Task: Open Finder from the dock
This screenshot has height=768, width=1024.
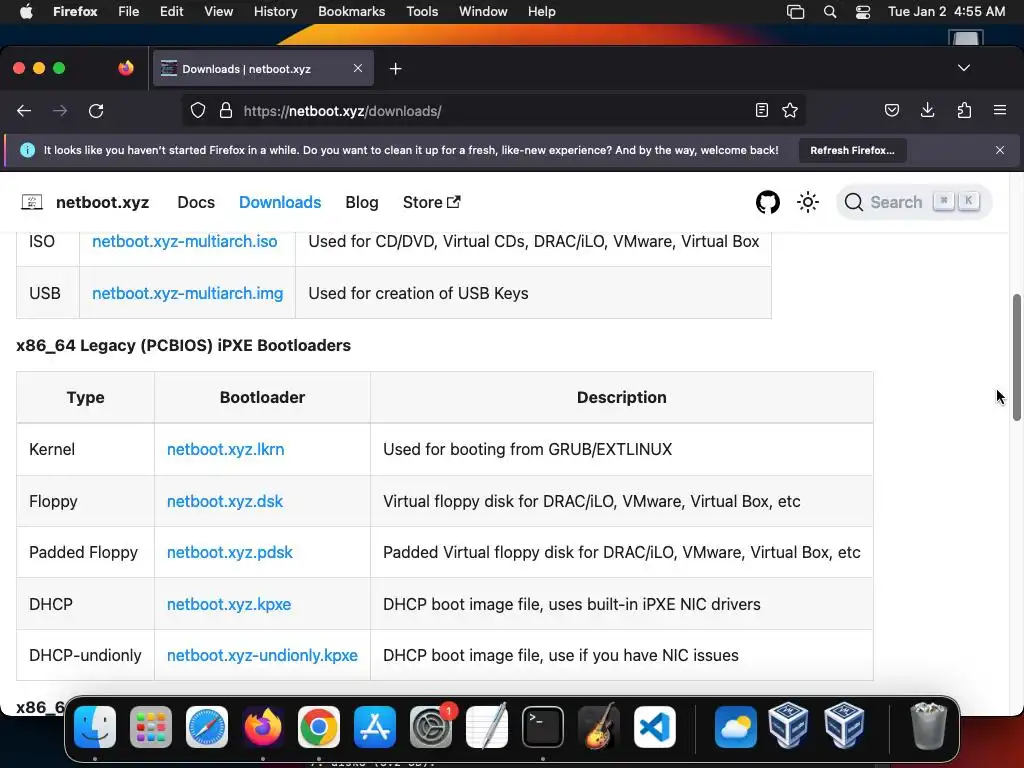Action: (x=95, y=727)
